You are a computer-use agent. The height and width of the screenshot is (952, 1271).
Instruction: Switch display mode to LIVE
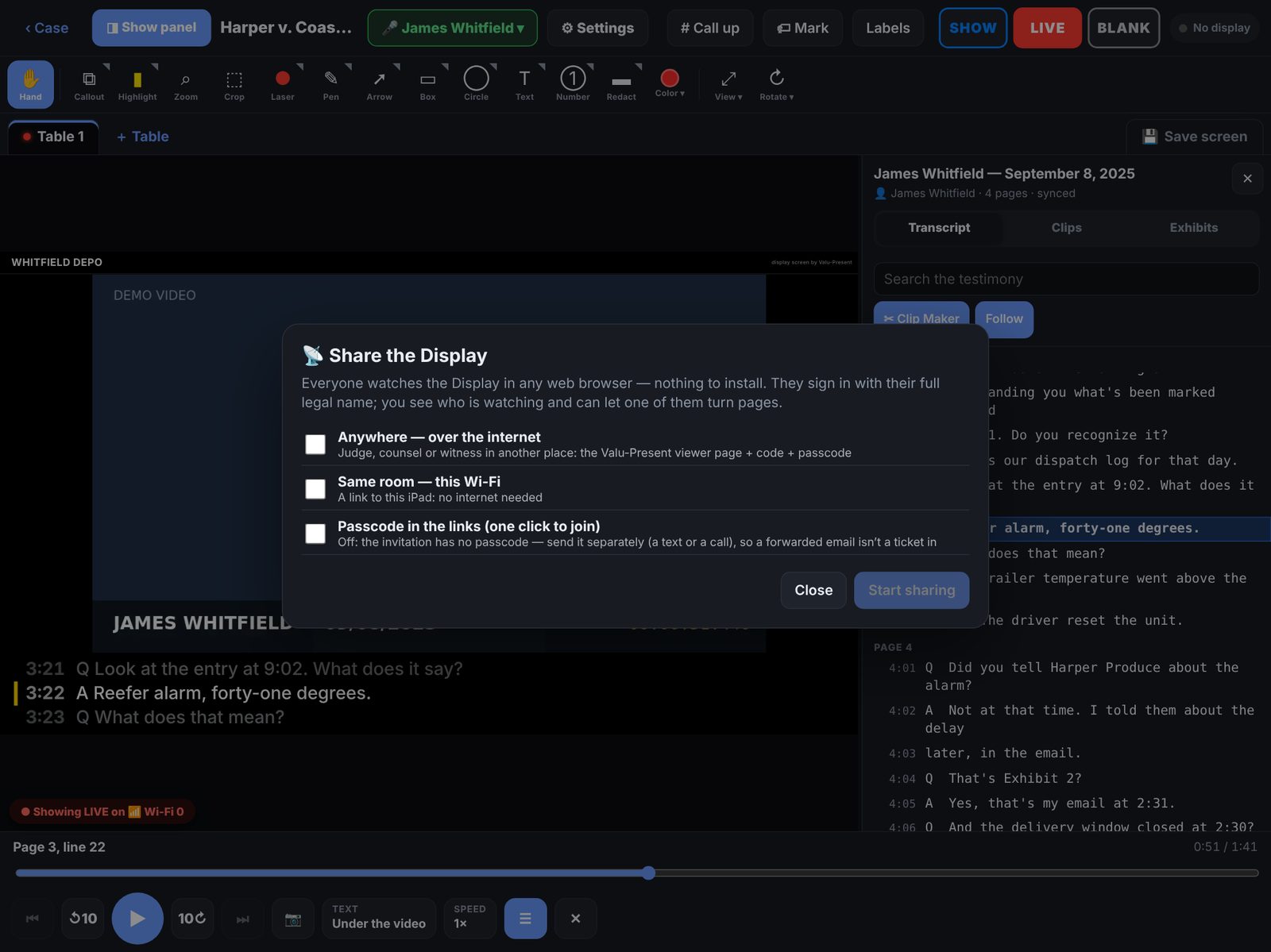pyautogui.click(x=1047, y=28)
